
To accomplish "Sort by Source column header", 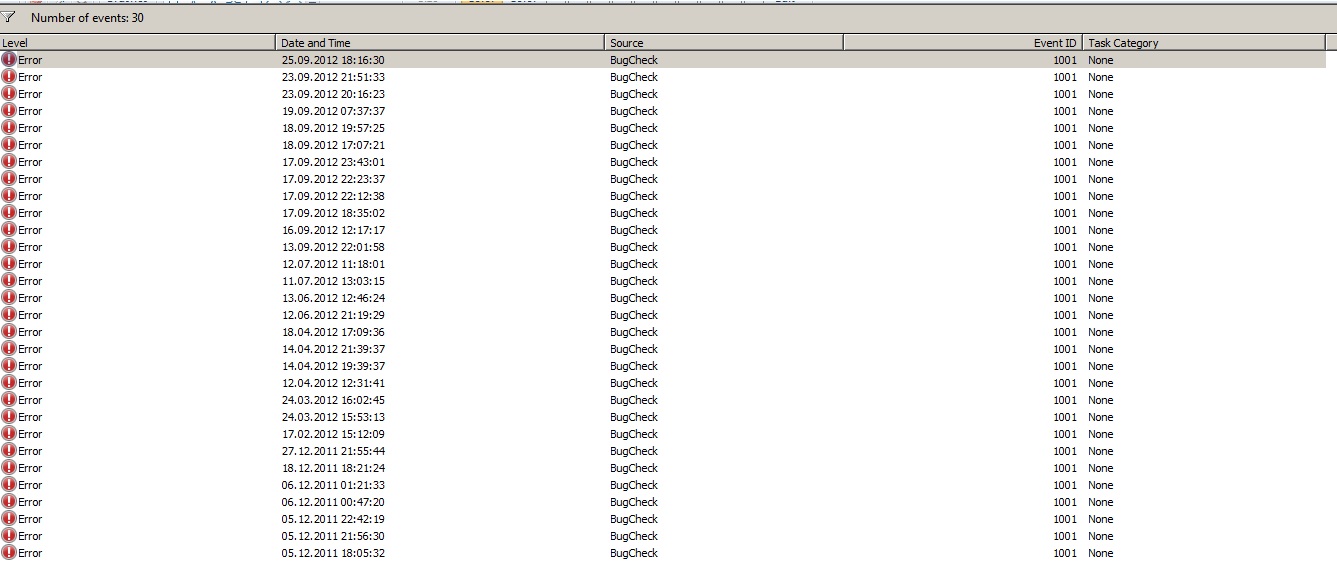I will coord(724,43).
